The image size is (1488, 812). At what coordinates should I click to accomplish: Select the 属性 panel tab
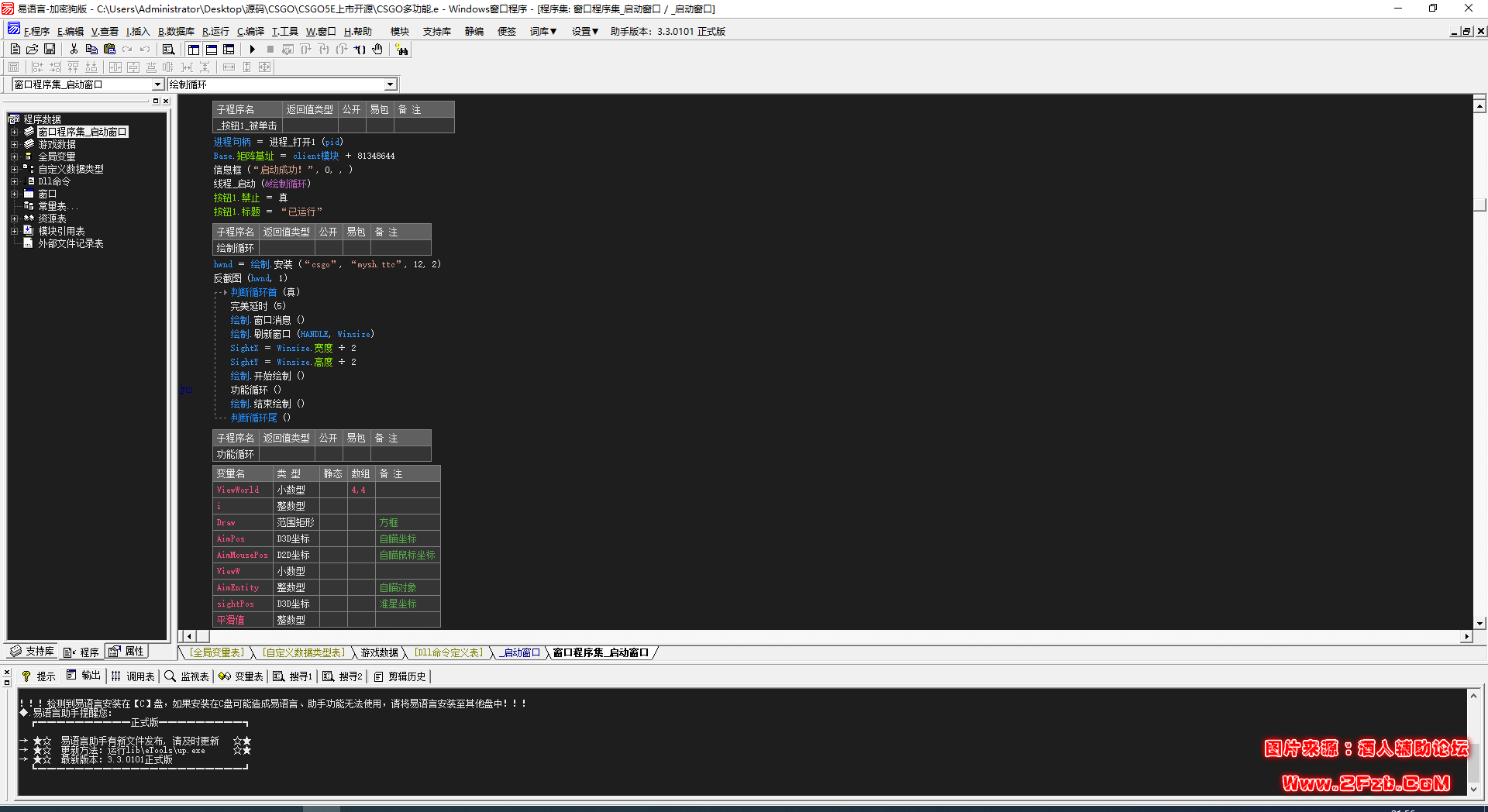(x=127, y=652)
